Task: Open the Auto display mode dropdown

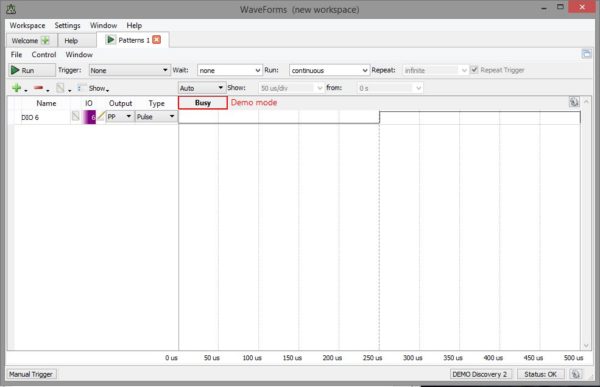Action: point(202,88)
